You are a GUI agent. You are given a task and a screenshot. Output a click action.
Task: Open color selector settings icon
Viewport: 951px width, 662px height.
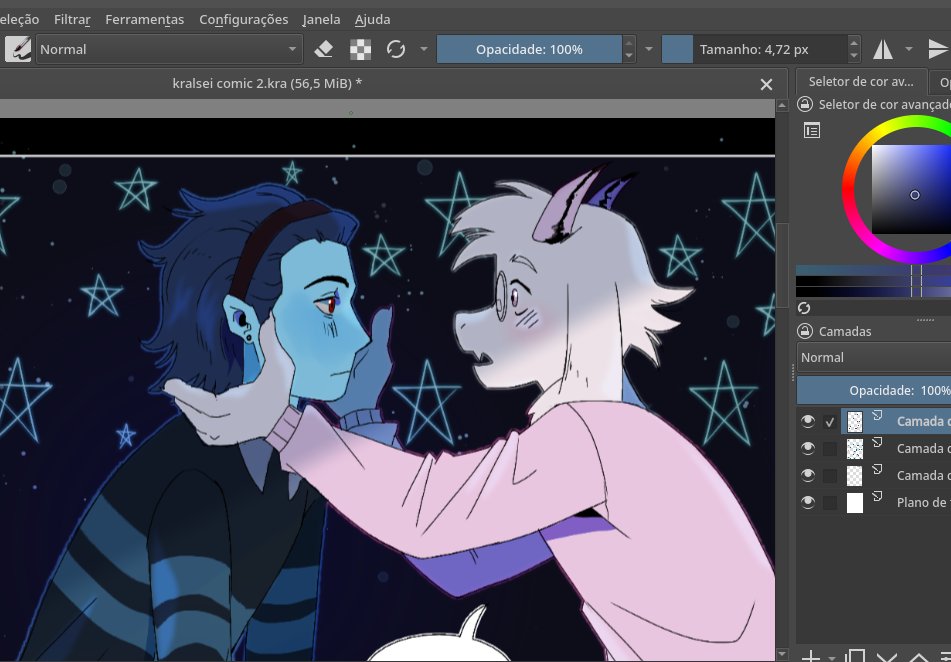coord(812,130)
